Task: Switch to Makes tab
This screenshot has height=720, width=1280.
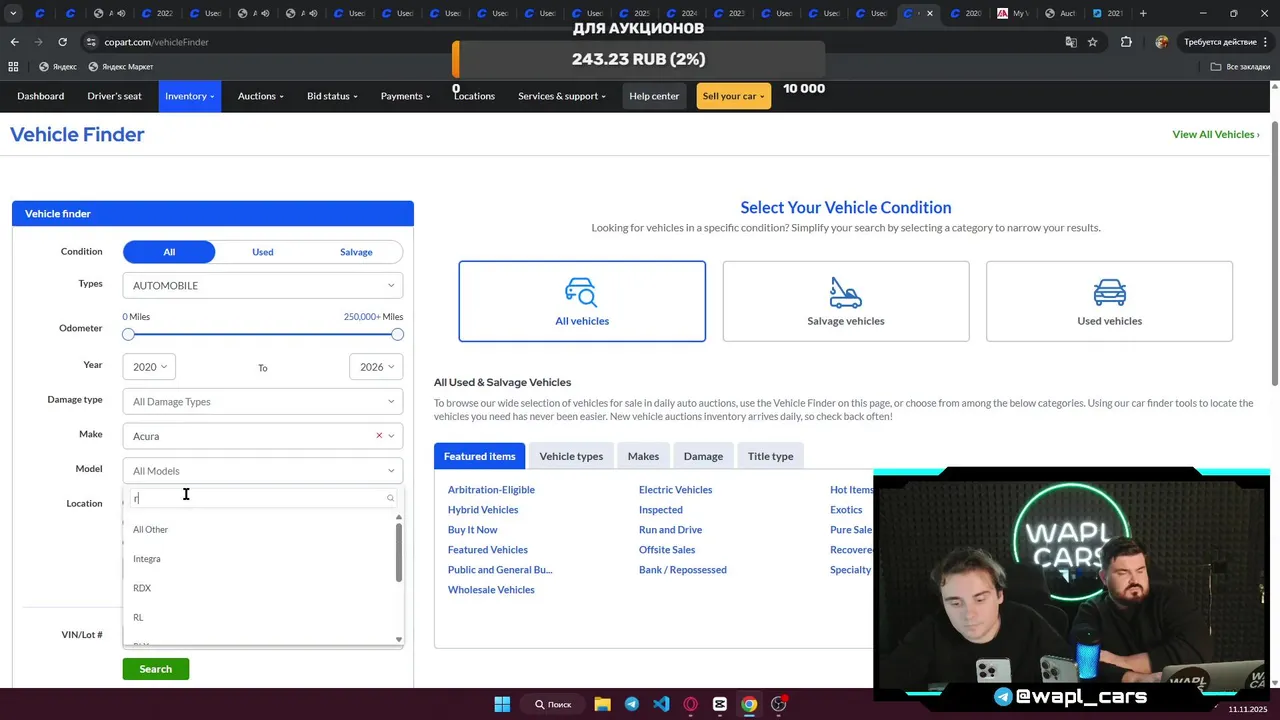Action: (x=643, y=456)
